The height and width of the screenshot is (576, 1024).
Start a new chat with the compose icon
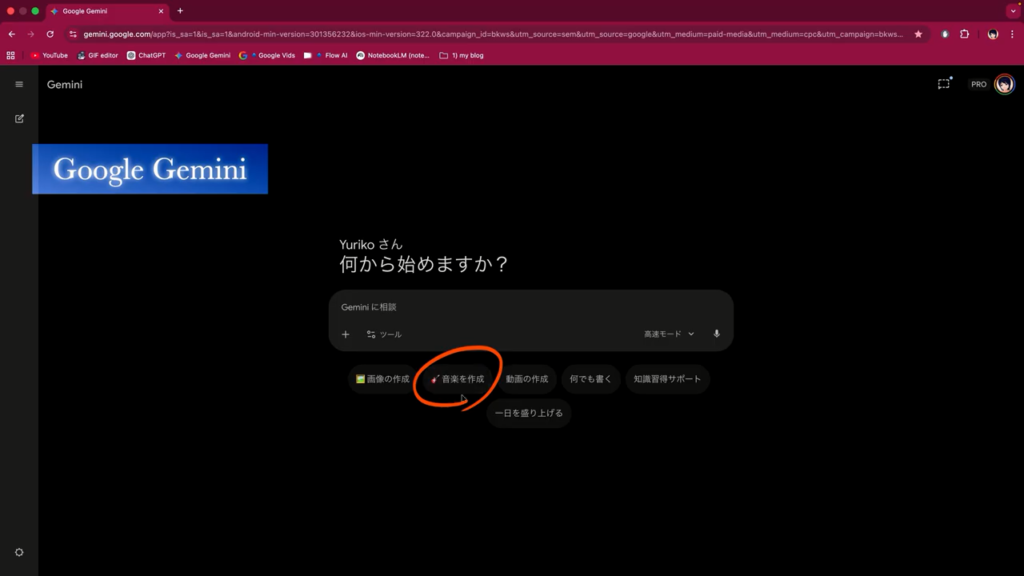(19, 119)
